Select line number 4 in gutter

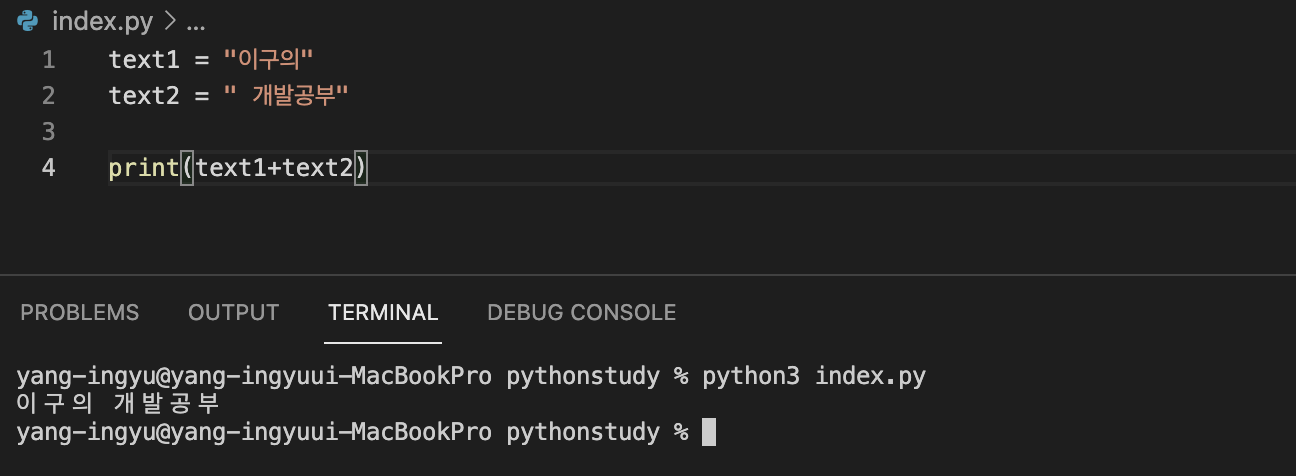49,168
